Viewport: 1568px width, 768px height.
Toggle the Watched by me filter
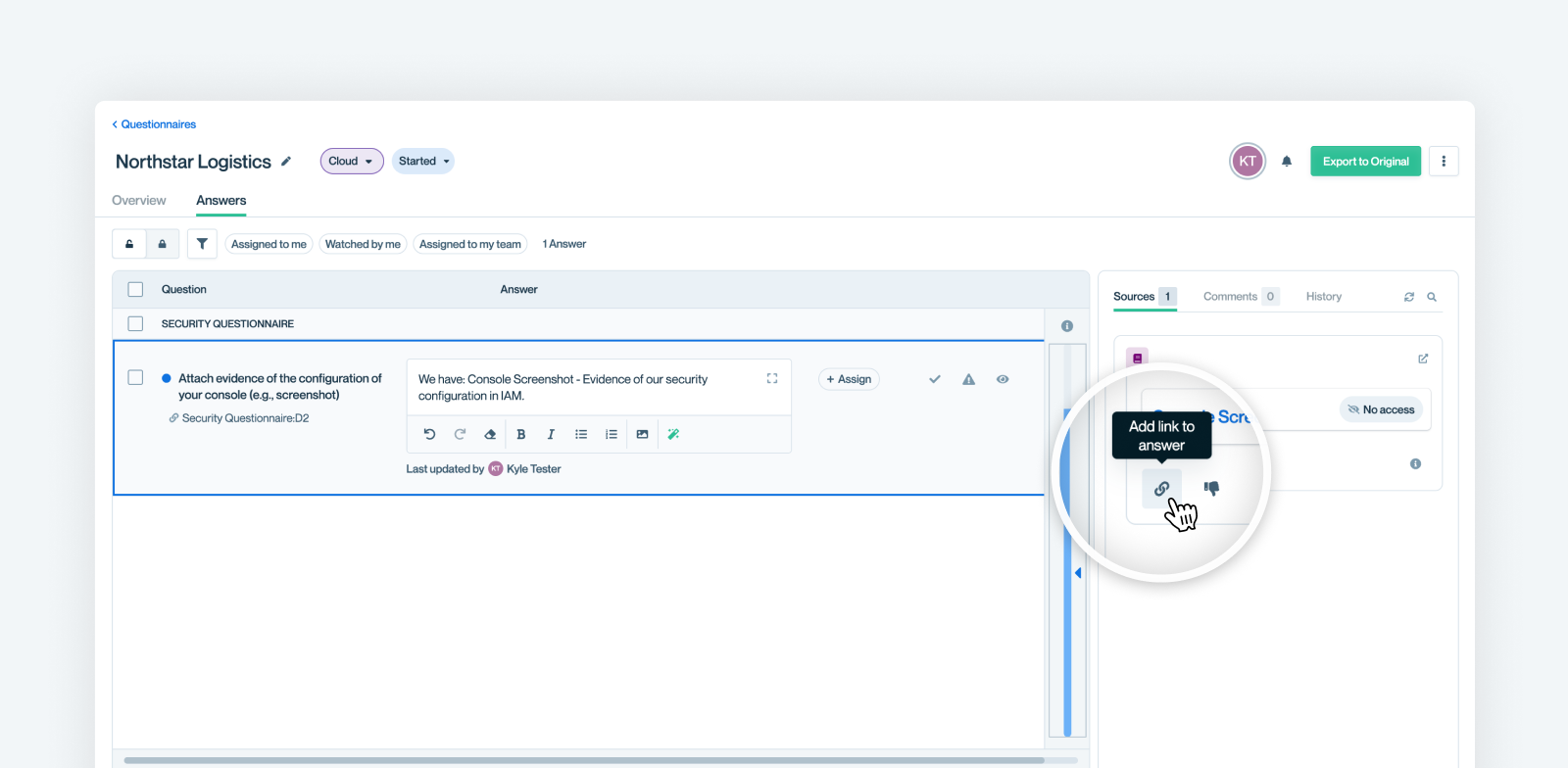click(363, 244)
